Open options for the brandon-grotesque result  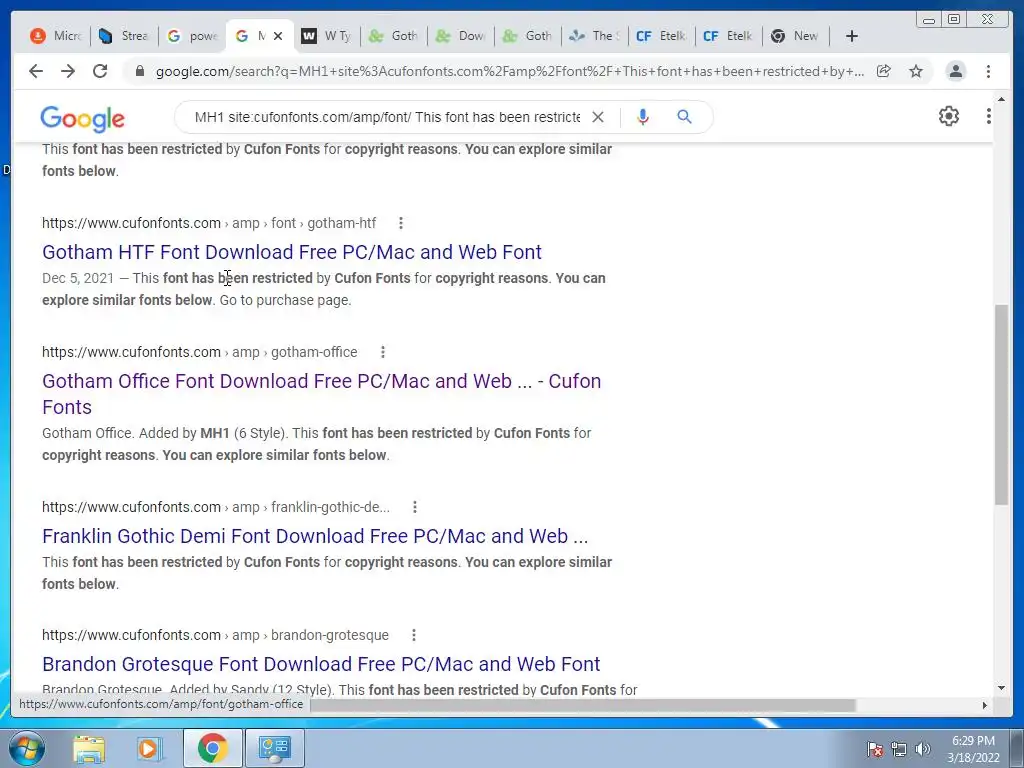click(x=413, y=635)
